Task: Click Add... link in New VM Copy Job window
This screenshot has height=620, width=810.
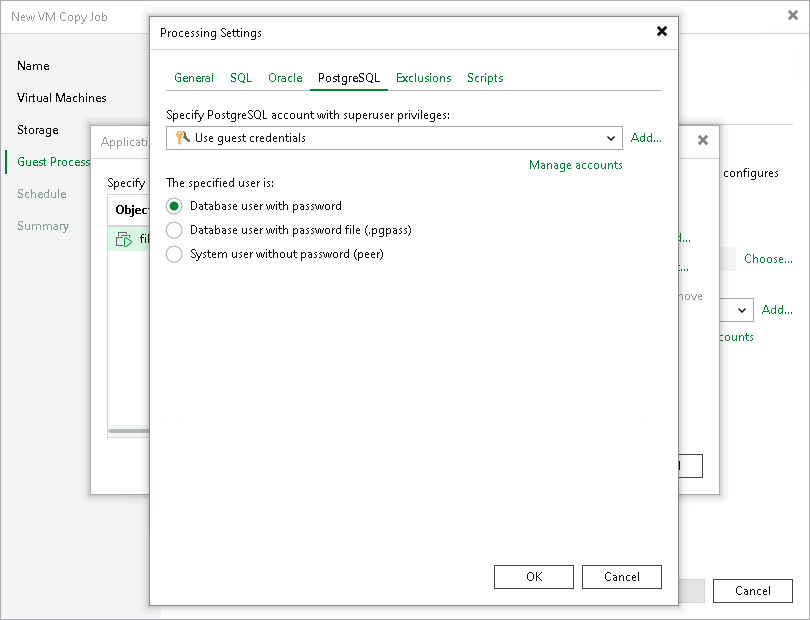Action: click(777, 309)
